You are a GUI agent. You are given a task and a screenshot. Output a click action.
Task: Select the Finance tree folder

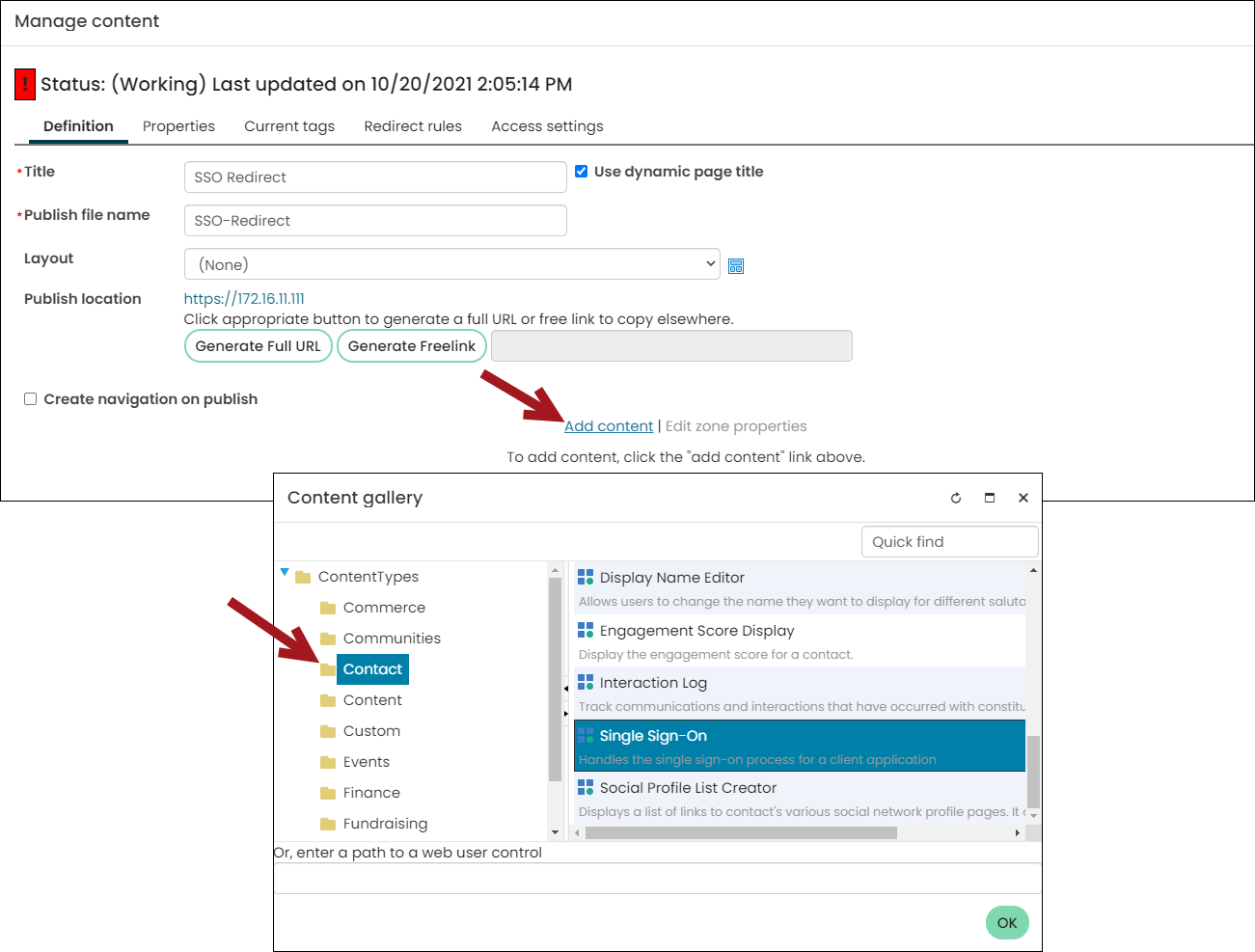(x=371, y=793)
